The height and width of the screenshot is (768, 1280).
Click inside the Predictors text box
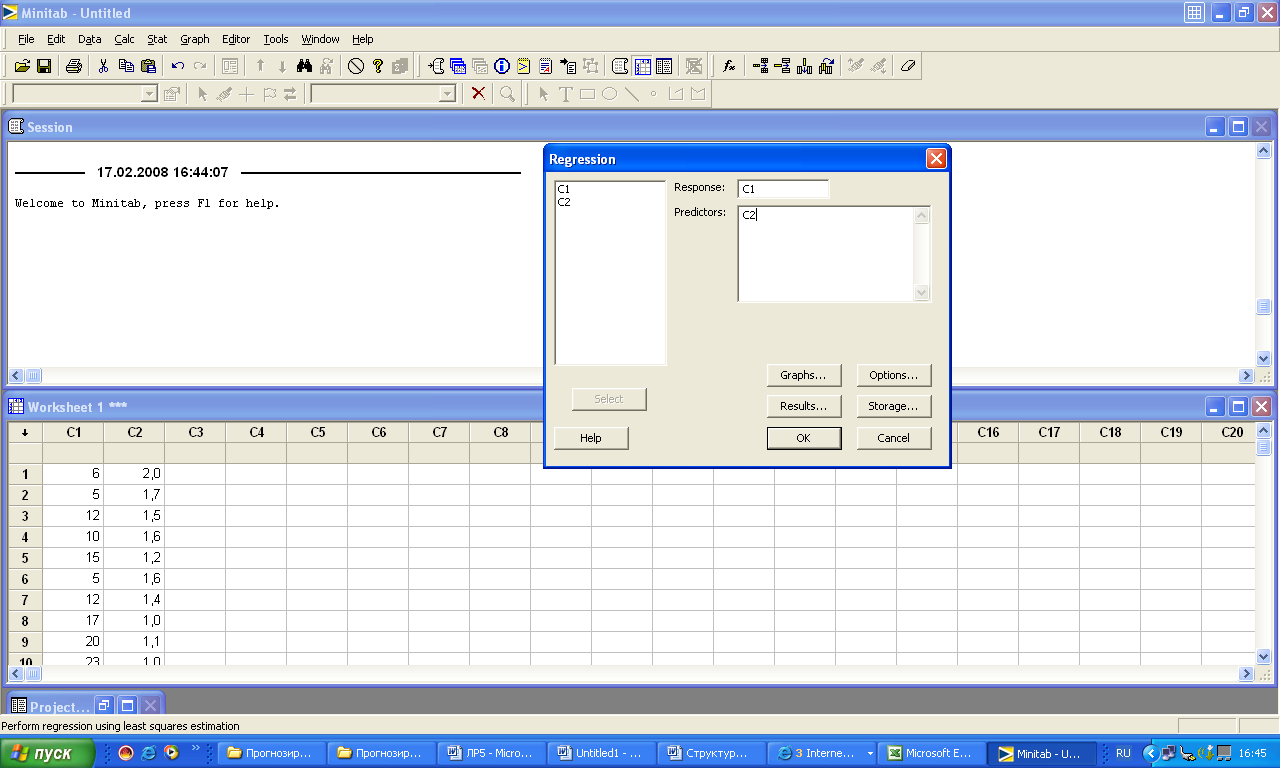(826, 254)
